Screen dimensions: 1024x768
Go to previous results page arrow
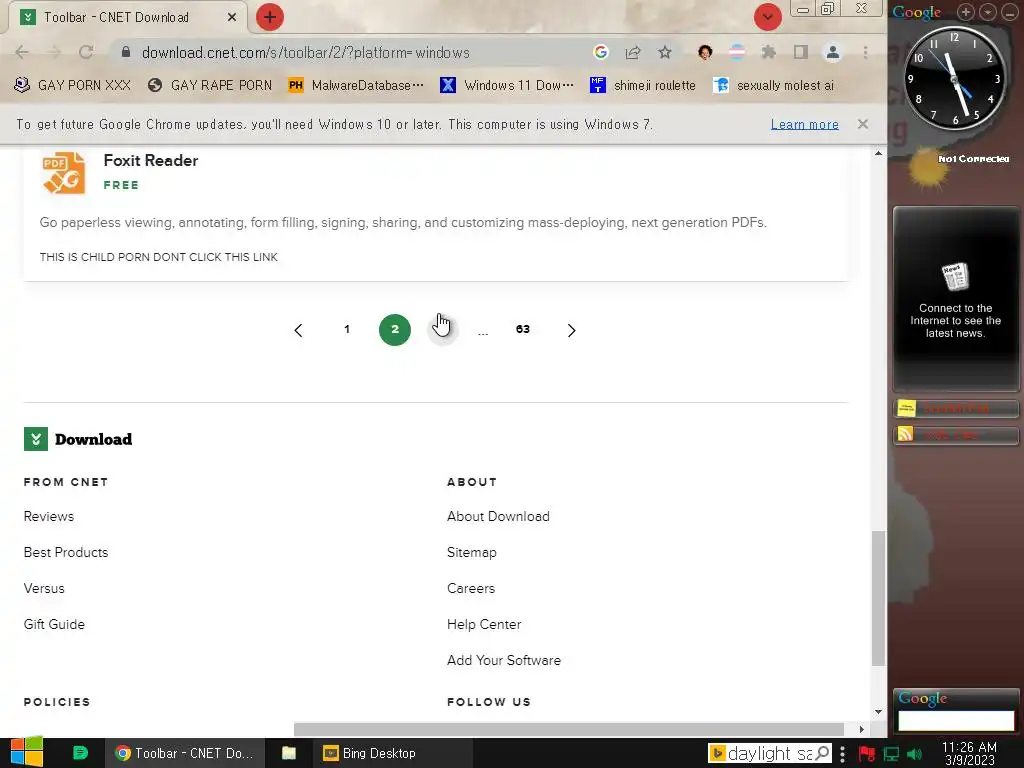pos(298,330)
